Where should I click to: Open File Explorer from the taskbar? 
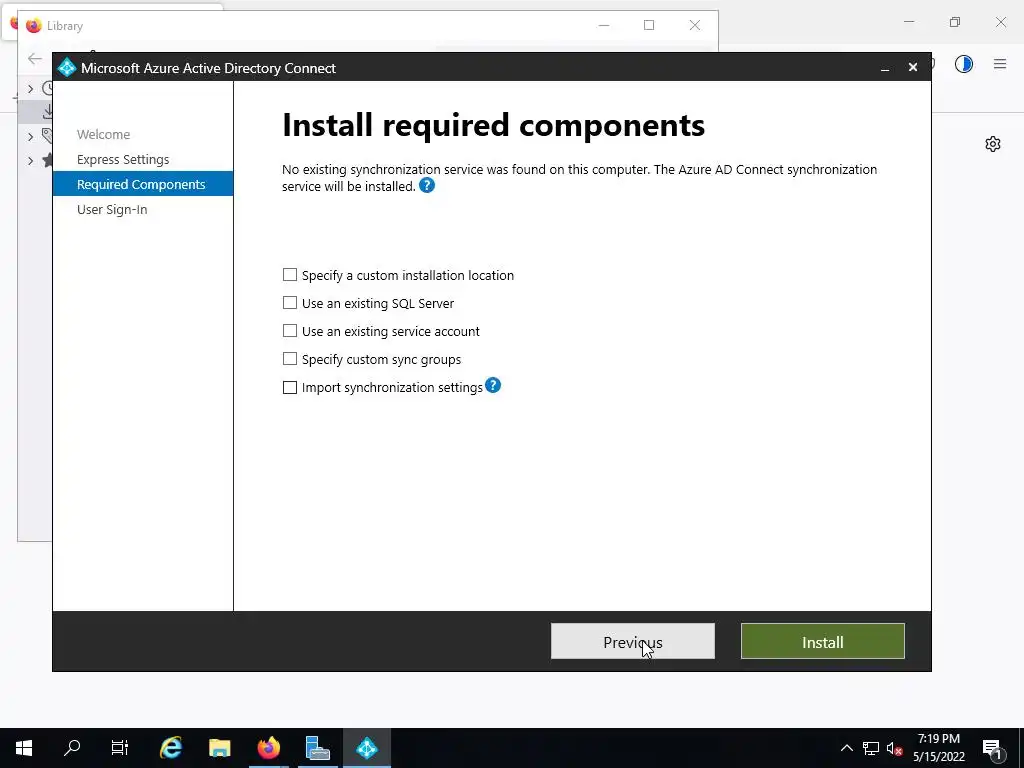pyautogui.click(x=219, y=748)
